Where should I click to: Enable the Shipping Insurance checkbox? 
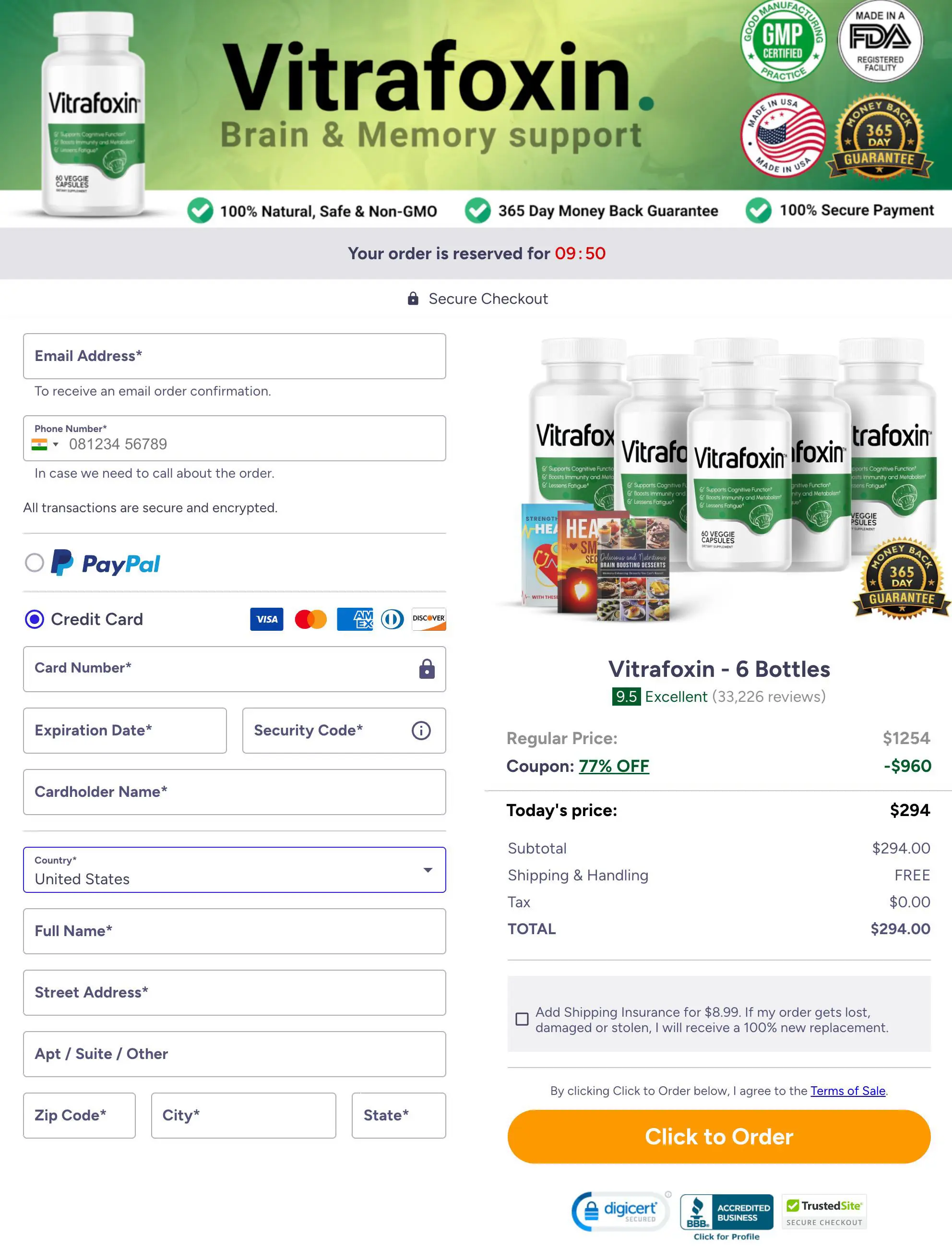point(522,1019)
